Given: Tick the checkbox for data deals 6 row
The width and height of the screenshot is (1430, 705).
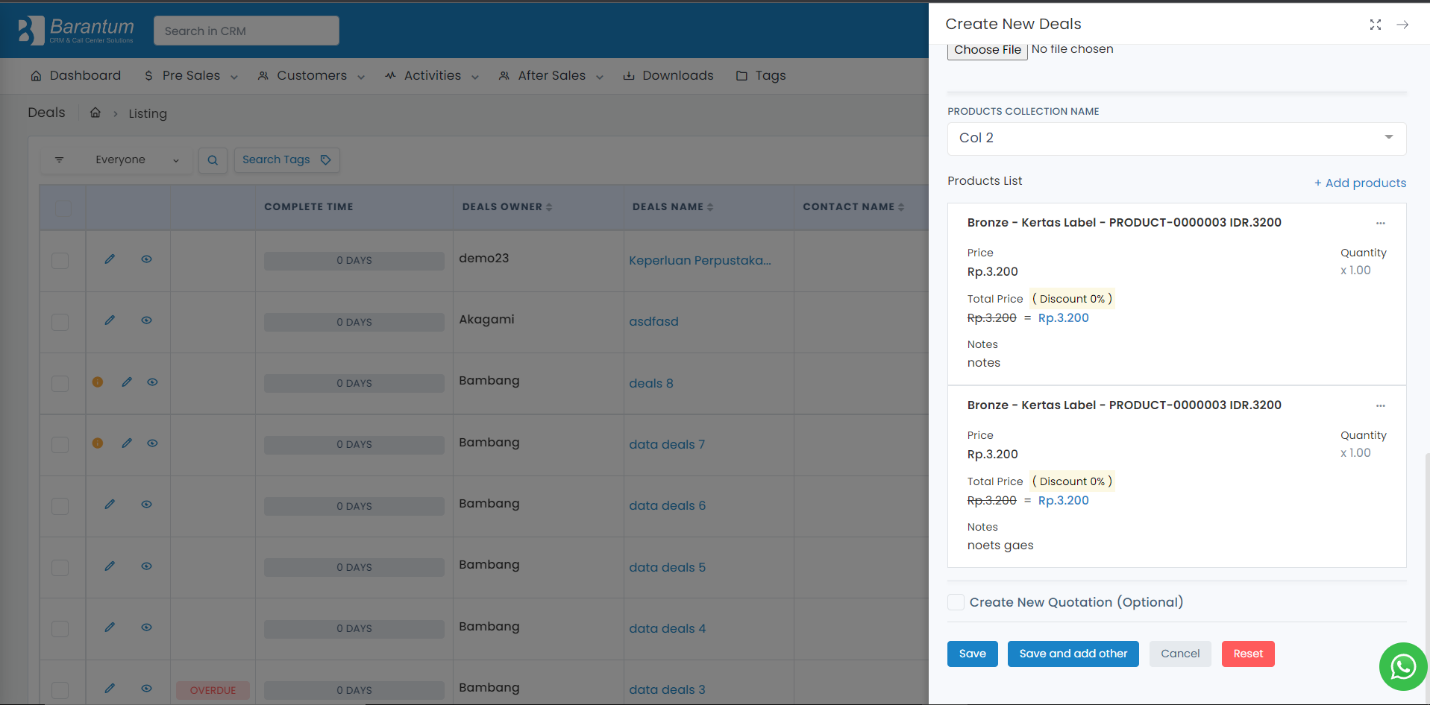Looking at the screenshot, I should tap(60, 506).
